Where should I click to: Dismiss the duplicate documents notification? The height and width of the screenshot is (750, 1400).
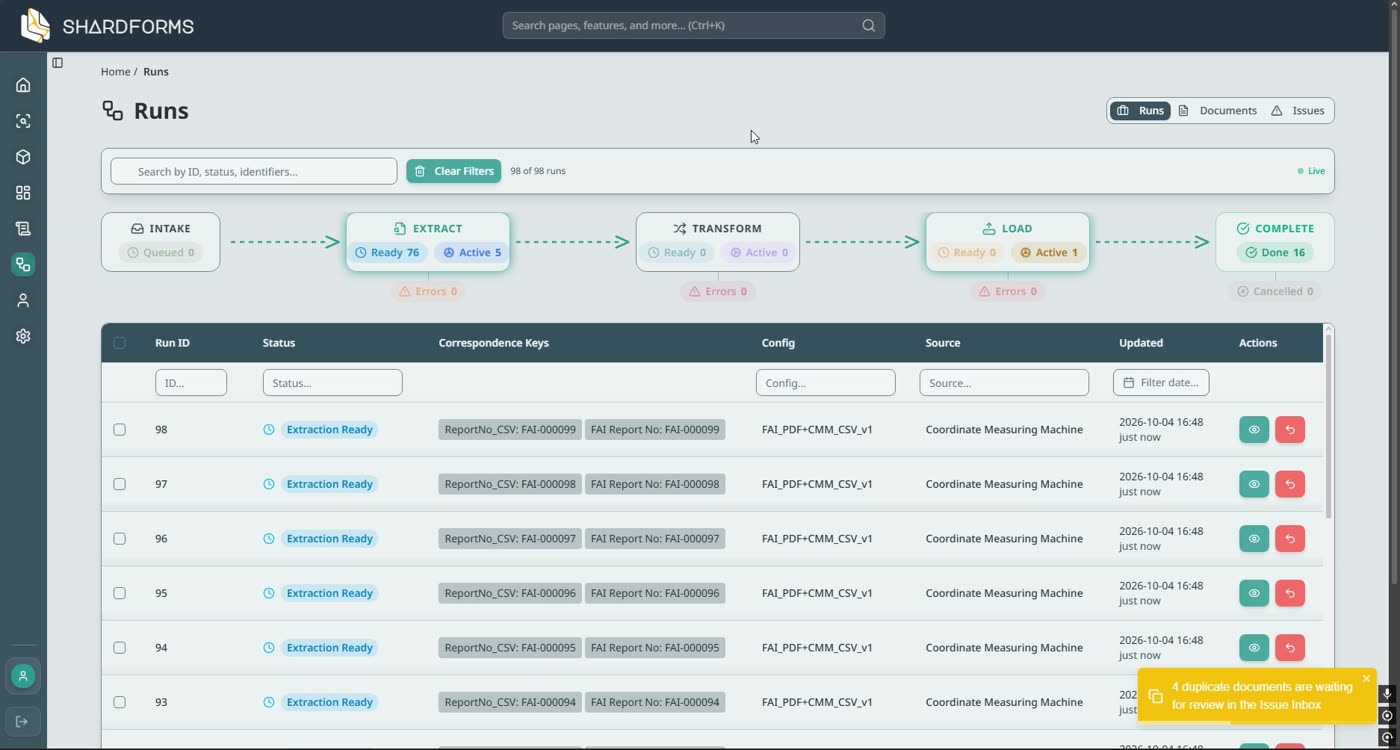(1366, 679)
